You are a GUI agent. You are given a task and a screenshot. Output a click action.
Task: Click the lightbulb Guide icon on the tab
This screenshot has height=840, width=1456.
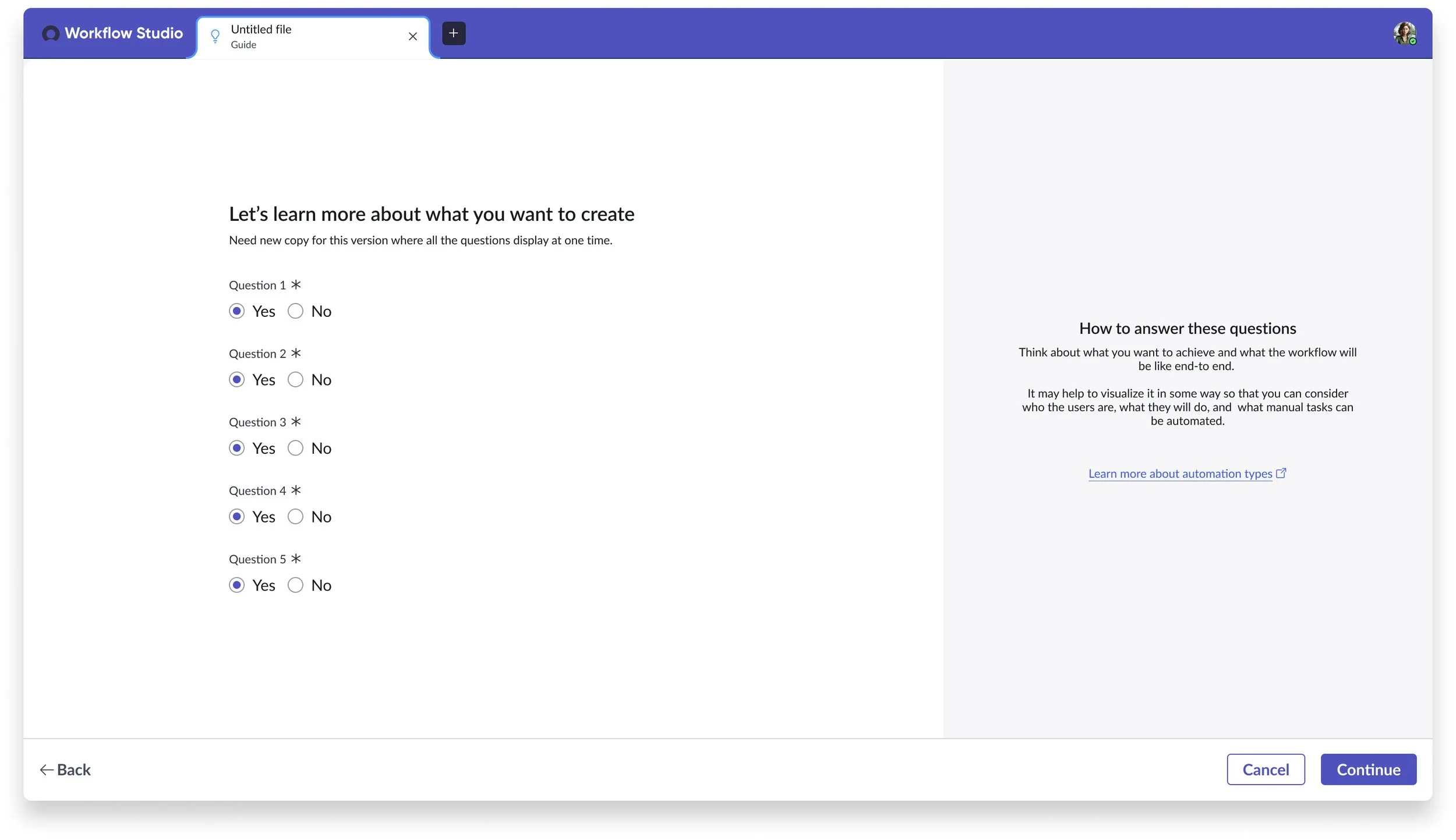tap(215, 36)
